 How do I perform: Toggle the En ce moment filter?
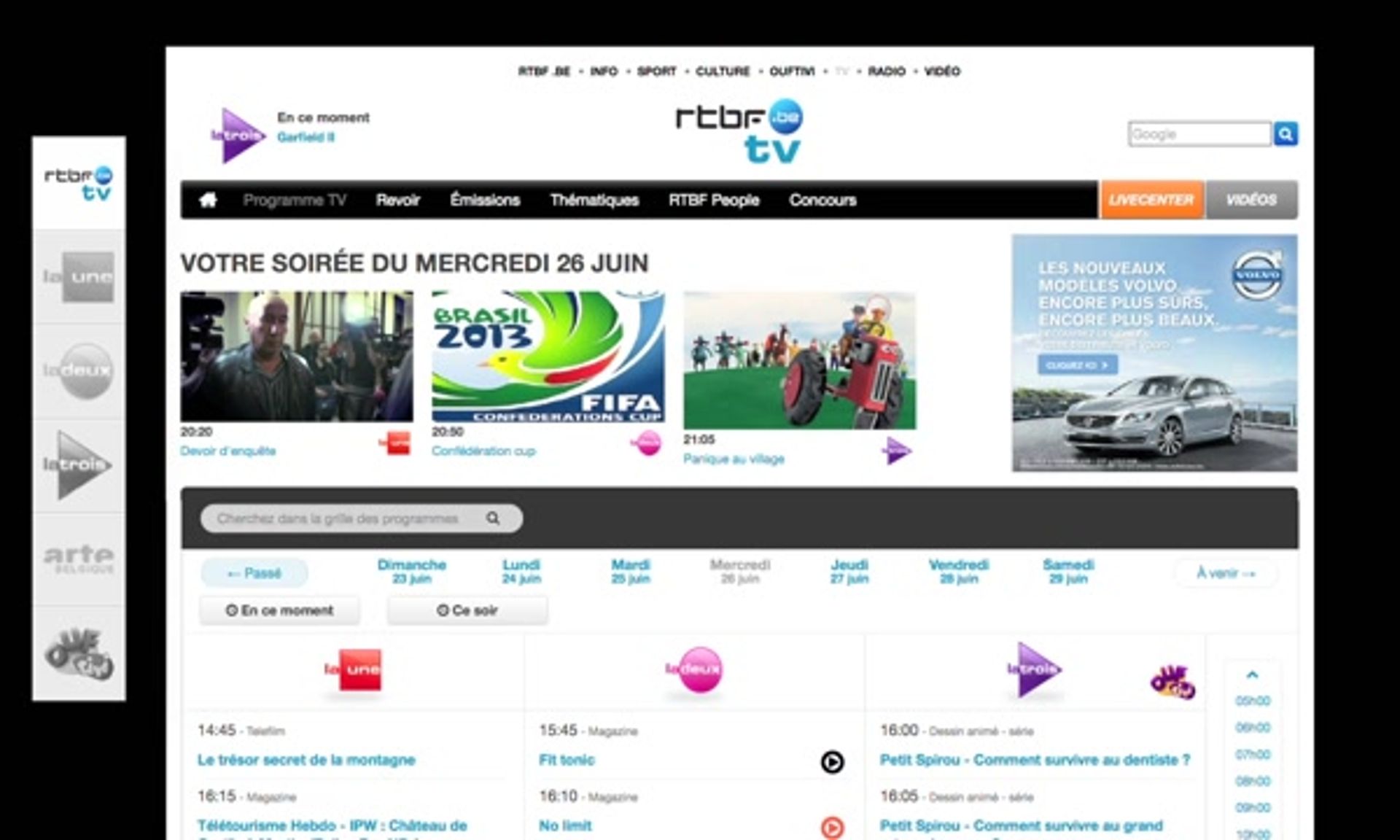[x=279, y=610]
